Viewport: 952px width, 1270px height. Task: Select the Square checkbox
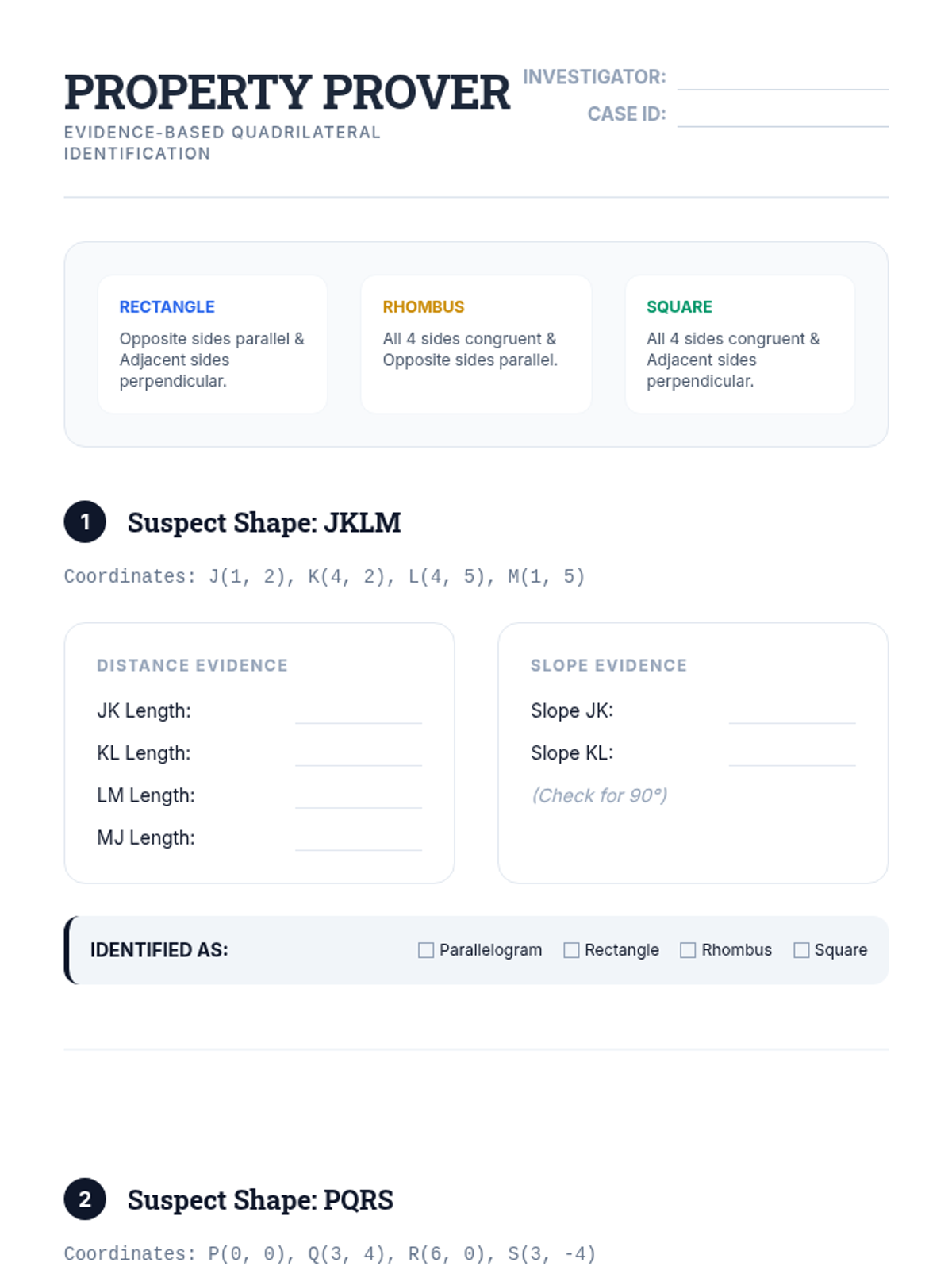[x=801, y=950]
